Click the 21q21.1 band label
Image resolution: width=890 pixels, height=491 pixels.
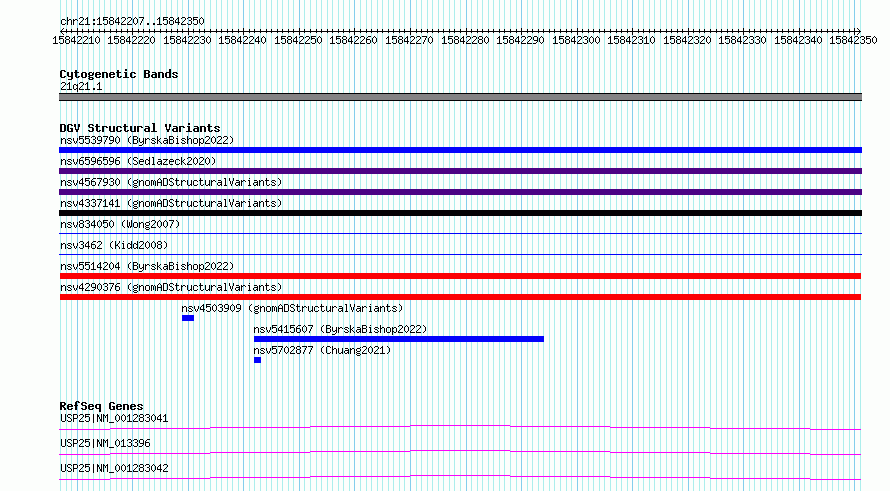tap(81, 86)
